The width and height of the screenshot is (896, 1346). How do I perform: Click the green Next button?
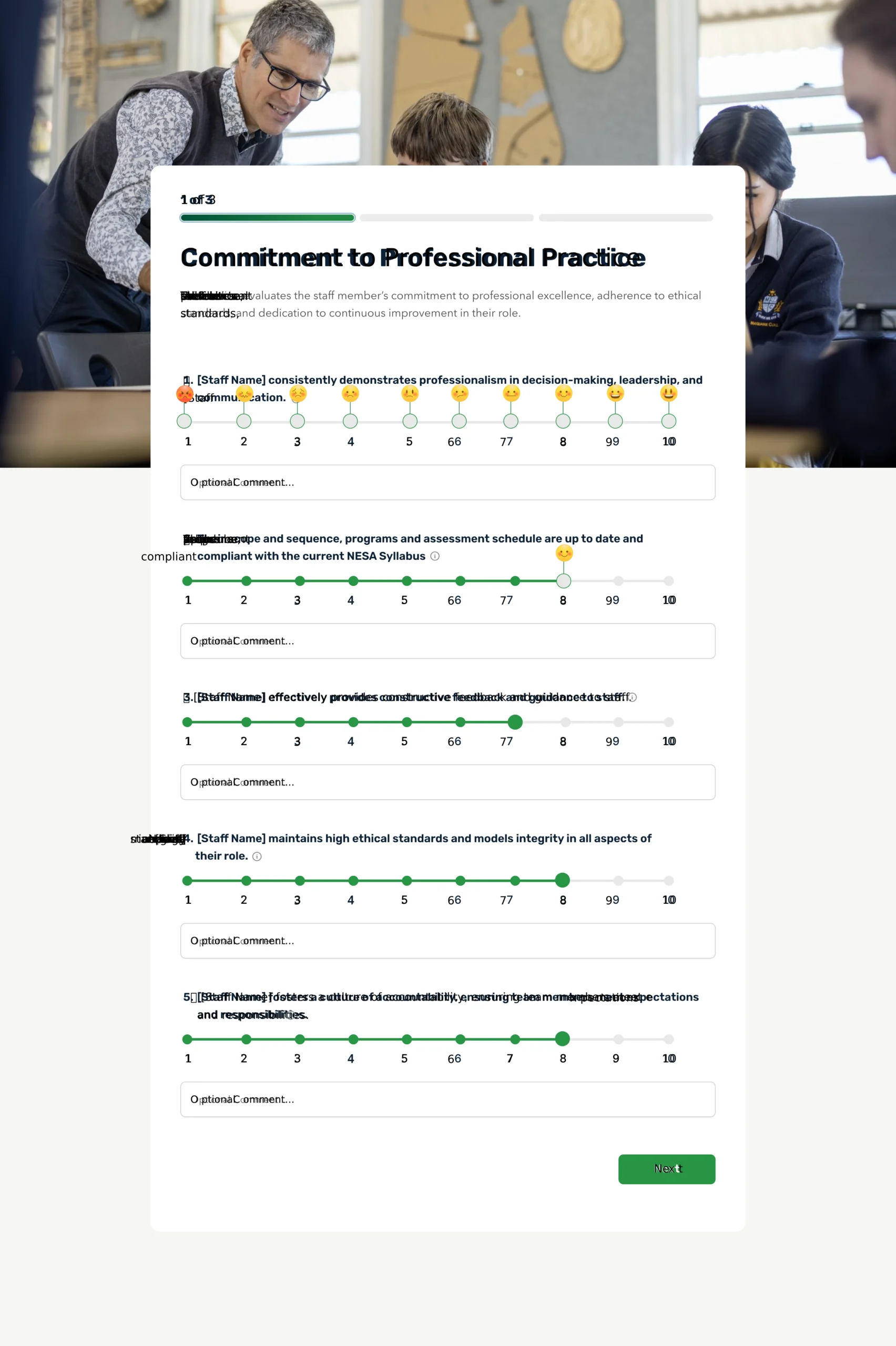click(x=666, y=1169)
